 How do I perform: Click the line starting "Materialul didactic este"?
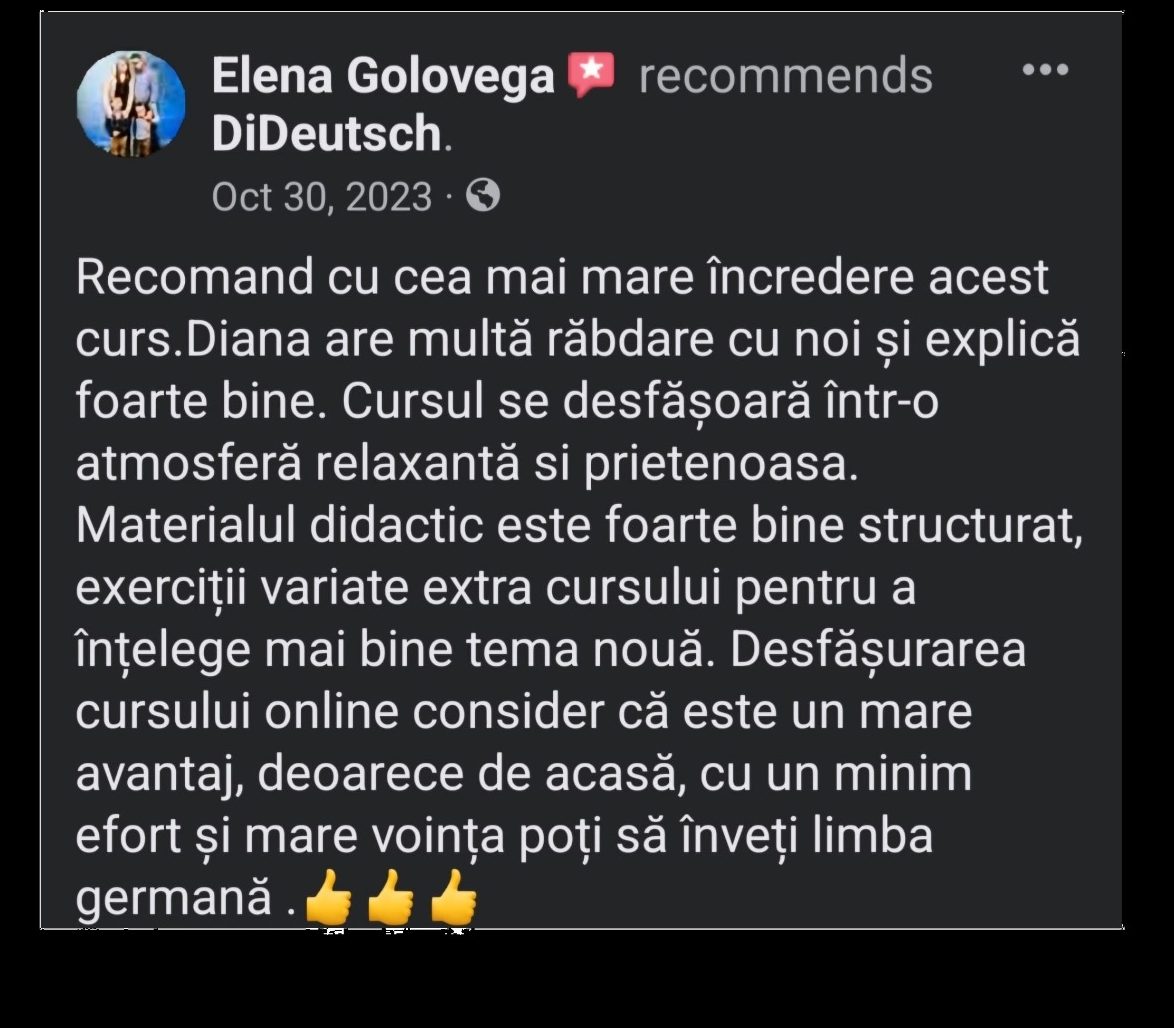[x=580, y=526]
